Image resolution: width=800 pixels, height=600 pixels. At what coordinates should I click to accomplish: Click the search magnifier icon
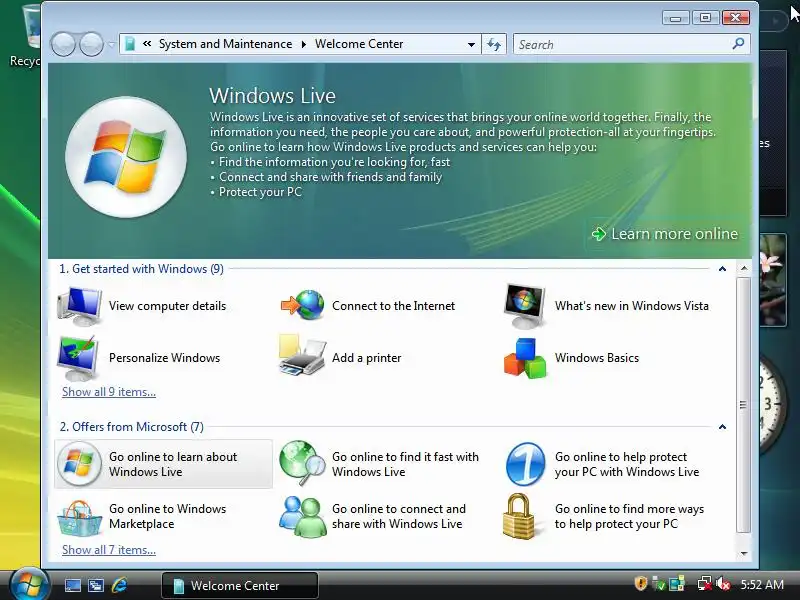pos(738,44)
